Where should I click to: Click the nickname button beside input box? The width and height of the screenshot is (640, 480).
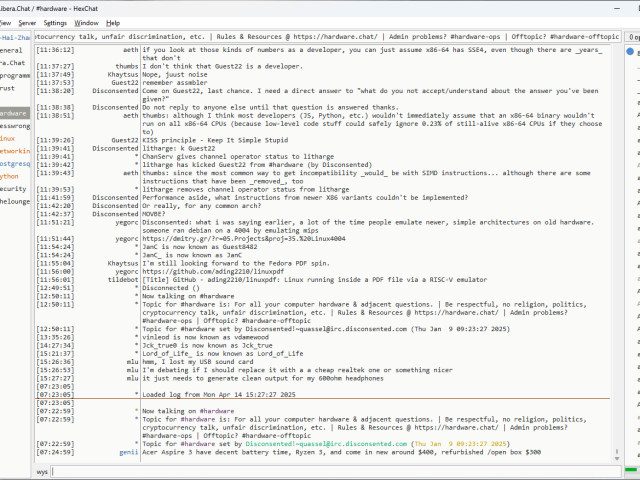click(x=42, y=470)
